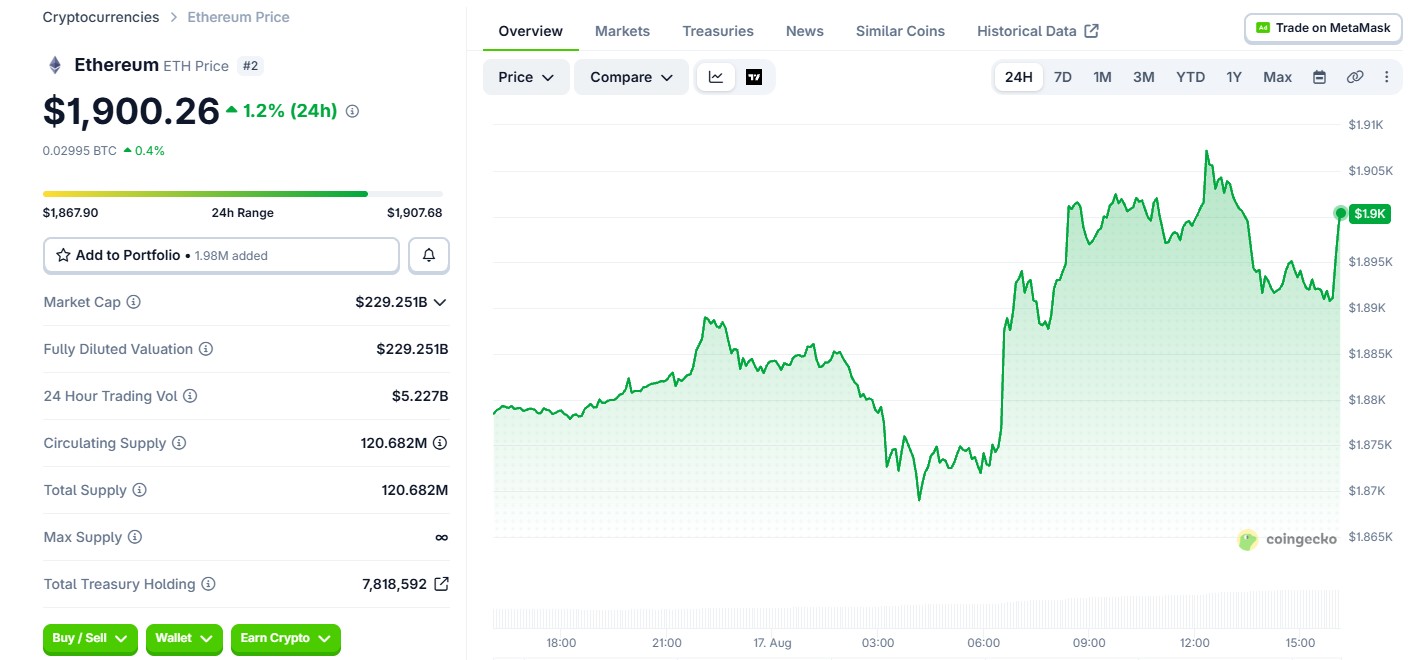Show Max Supply info icon
Viewport: 1408px width, 660px height.
[135, 537]
